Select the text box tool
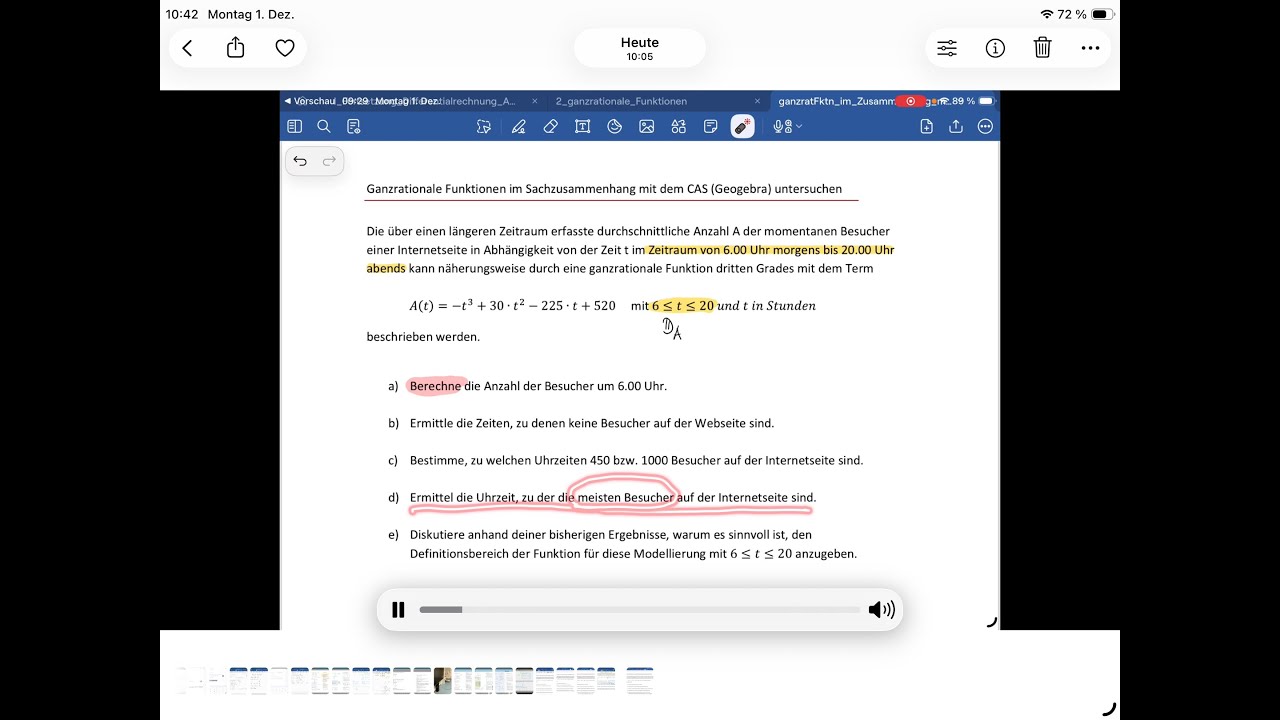This screenshot has height=720, width=1280. point(582,126)
